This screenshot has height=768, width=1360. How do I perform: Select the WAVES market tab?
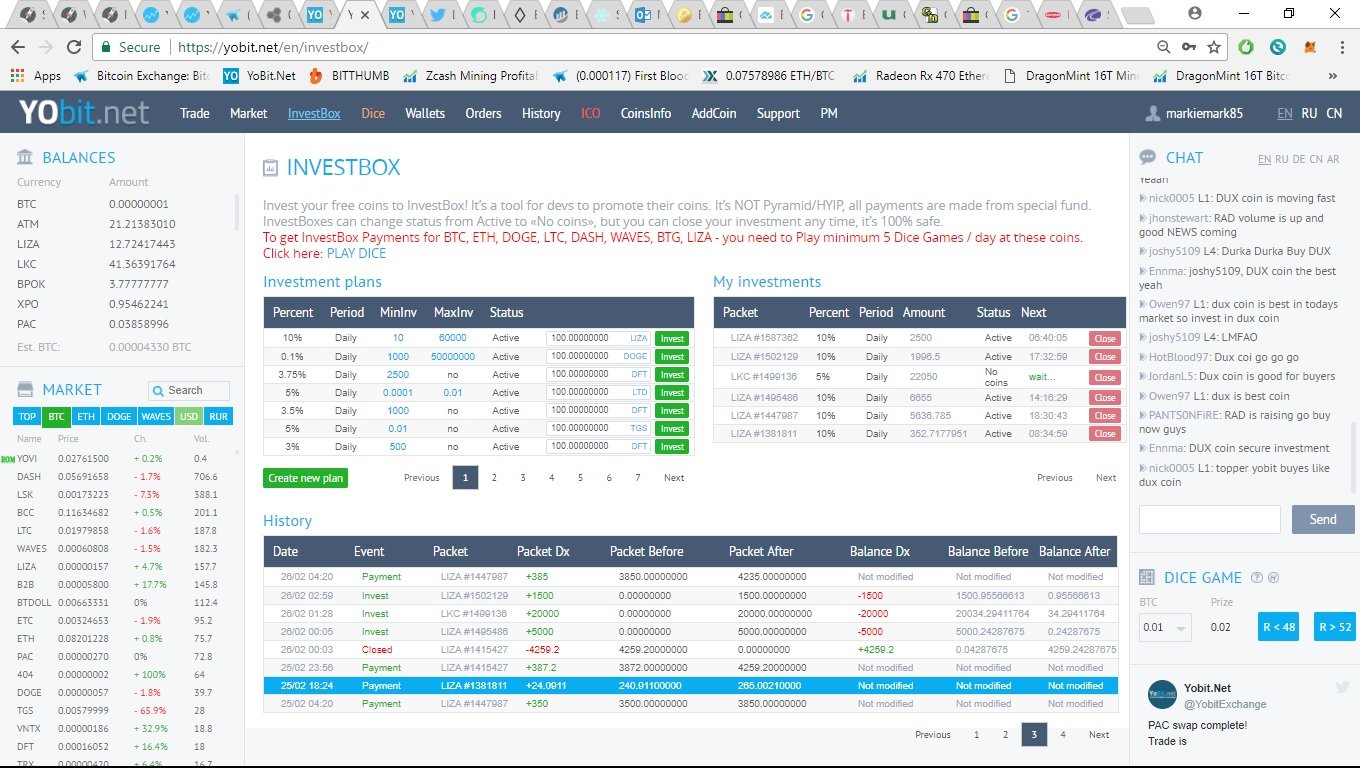pyautogui.click(x=156, y=417)
